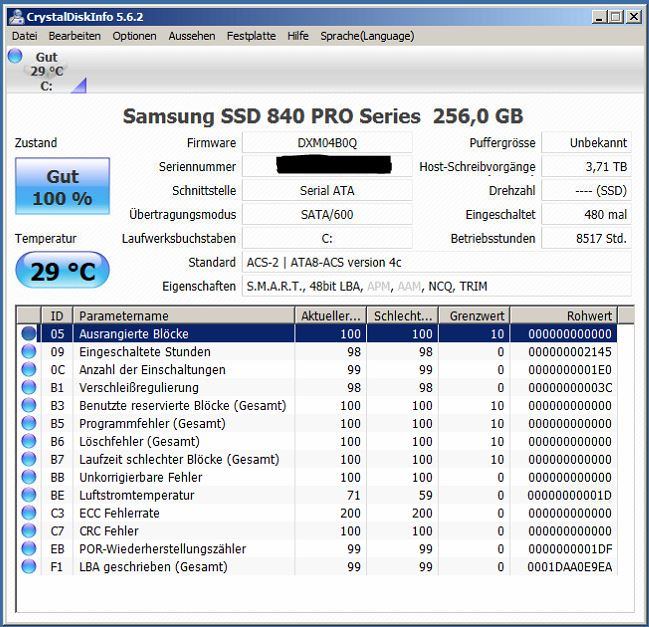Open the Optionen menu
649x627 pixels.
135,36
